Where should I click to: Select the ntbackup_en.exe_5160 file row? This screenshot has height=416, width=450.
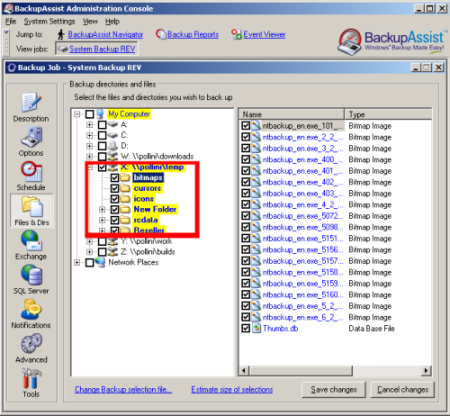pyautogui.click(x=335, y=295)
